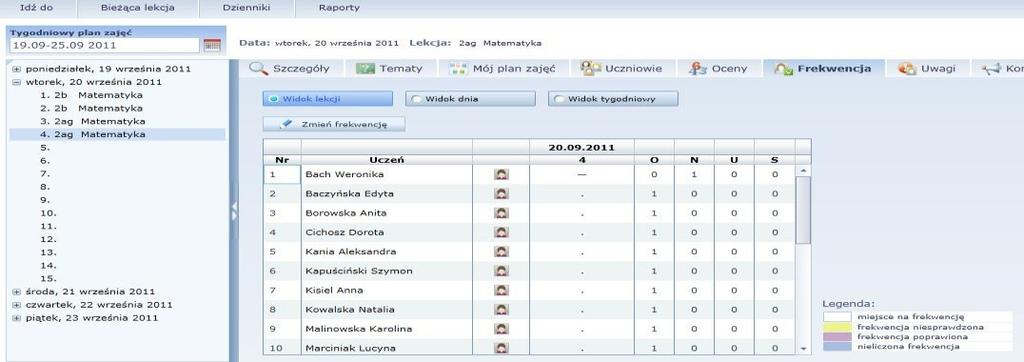Switch to the Uczniowie tab
This screenshot has height=362, width=1024.
[x=622, y=69]
